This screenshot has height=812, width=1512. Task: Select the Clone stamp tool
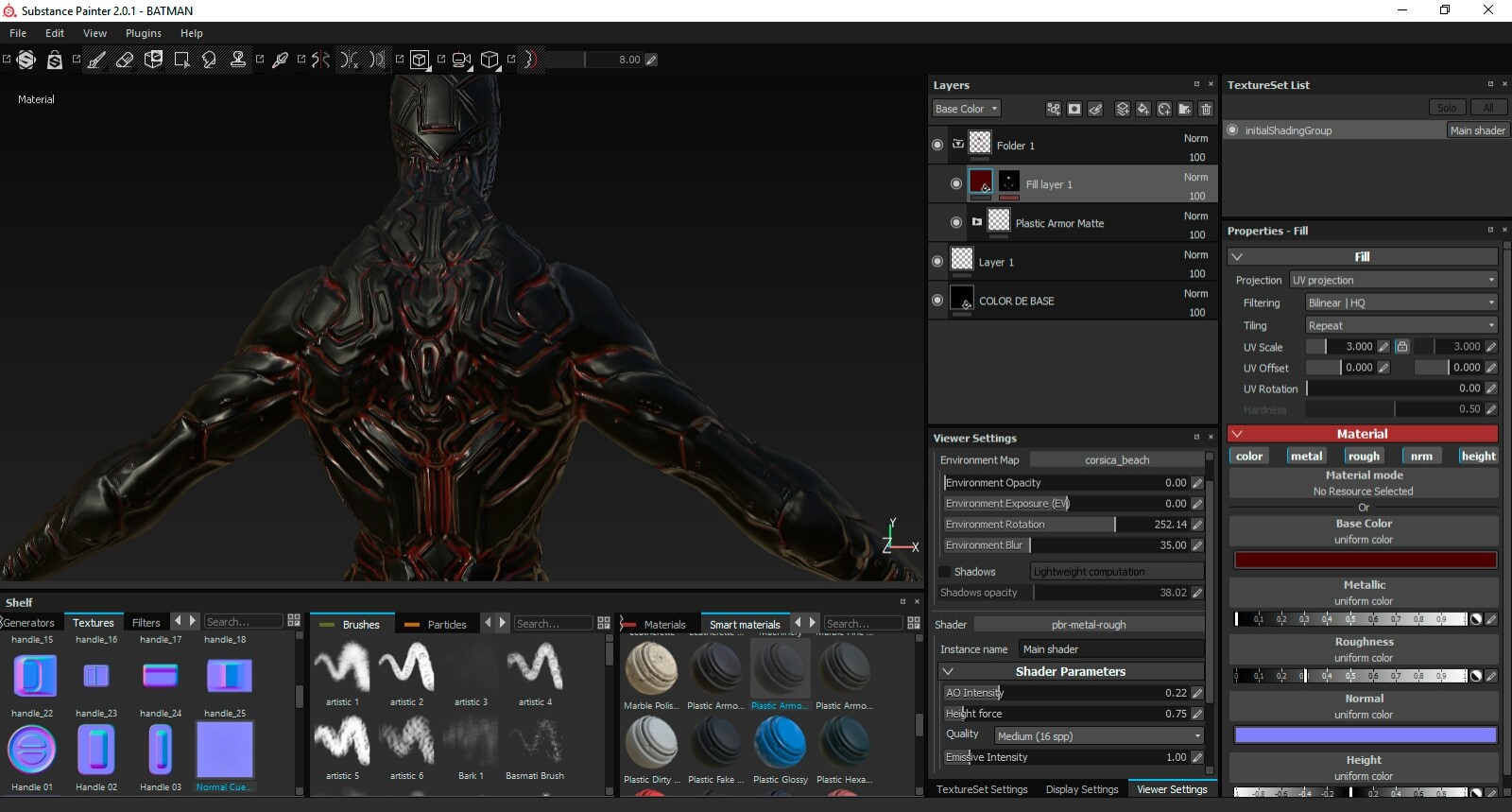pos(238,60)
